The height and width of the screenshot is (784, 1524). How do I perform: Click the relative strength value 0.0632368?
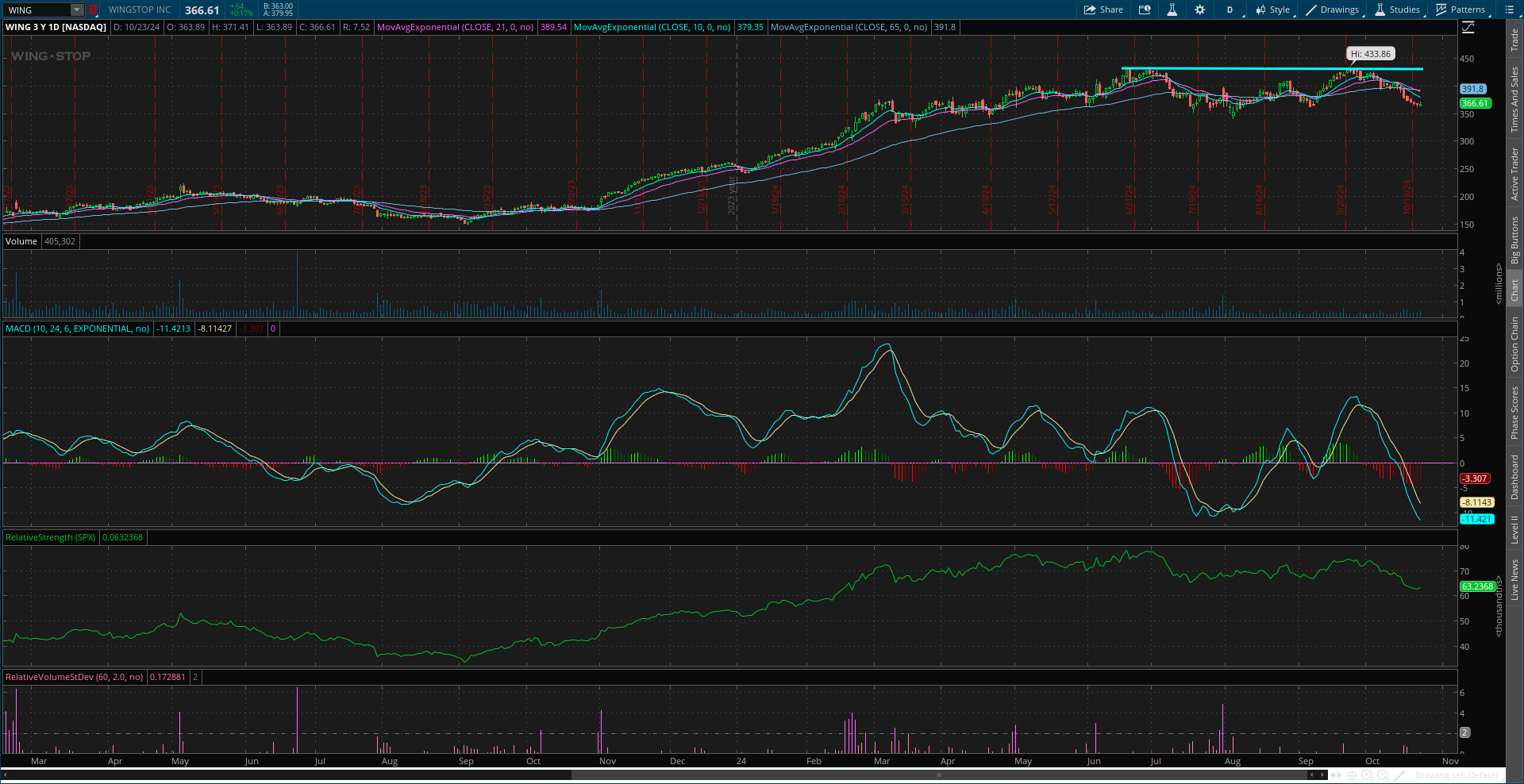[x=123, y=537]
